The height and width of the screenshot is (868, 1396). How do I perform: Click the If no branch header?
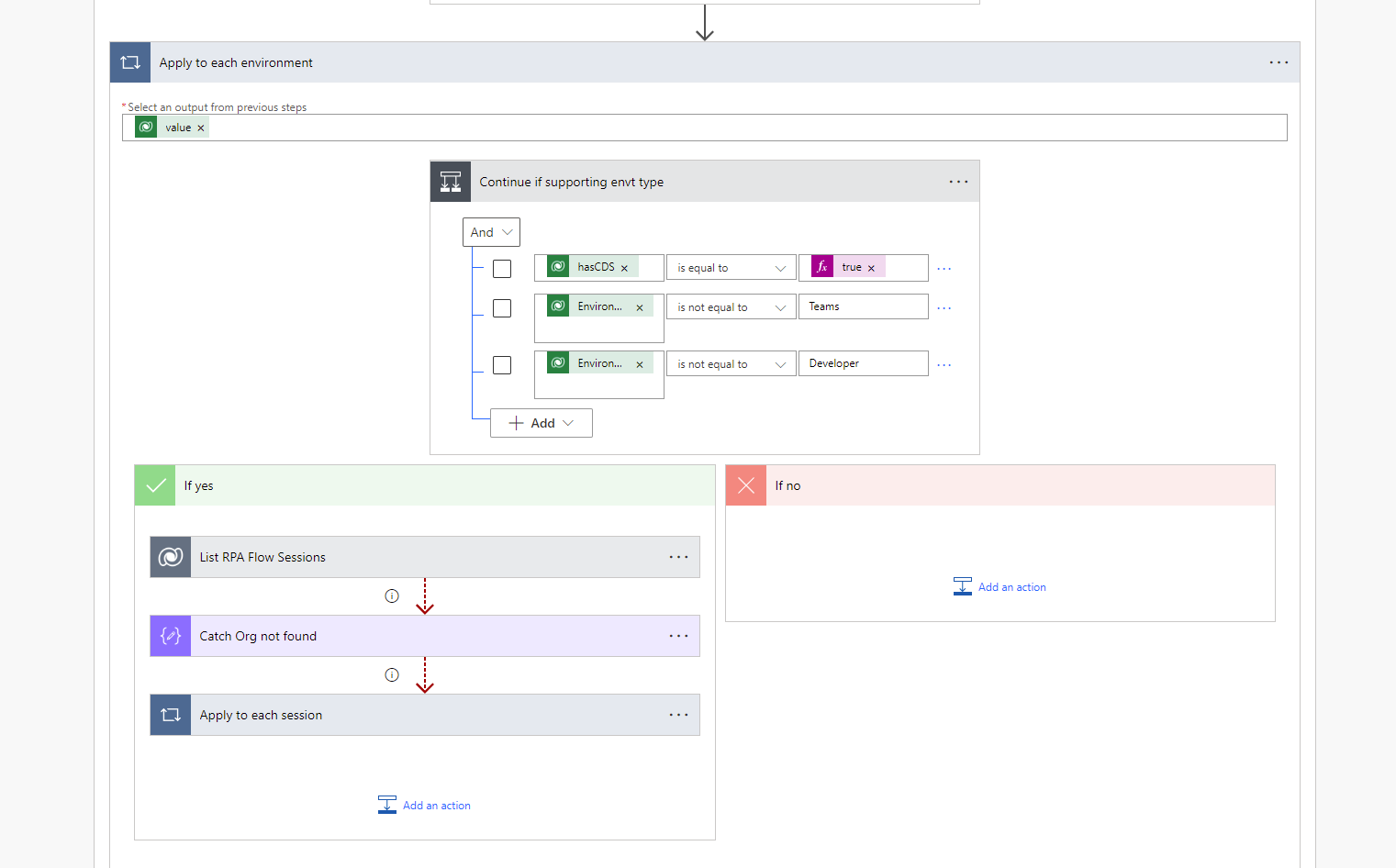coord(1000,485)
